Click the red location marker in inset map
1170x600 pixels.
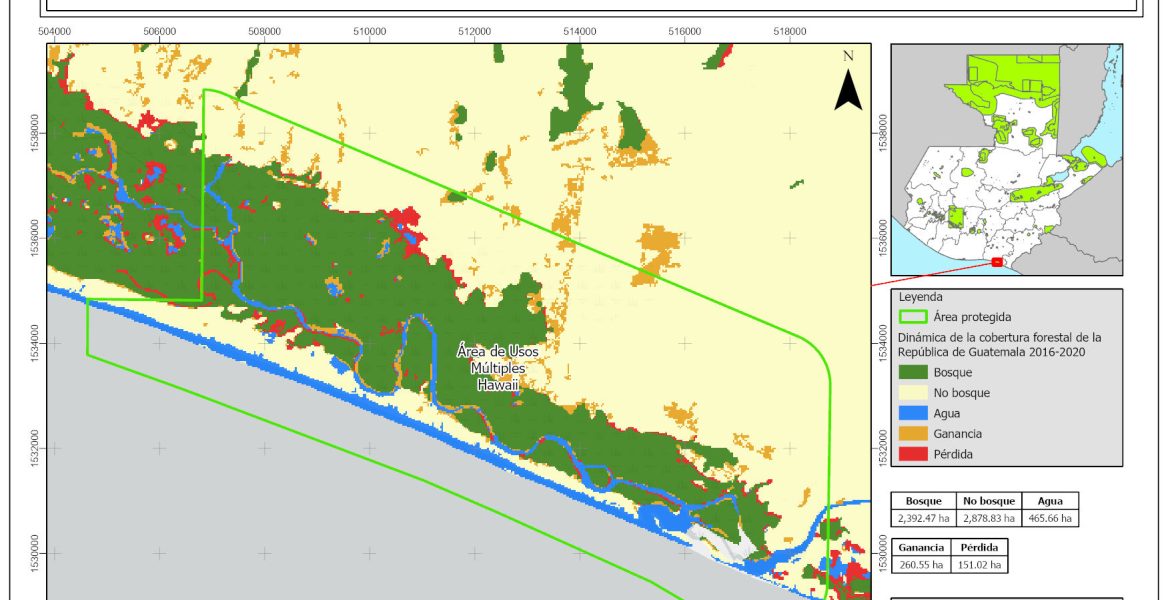[x=997, y=262]
